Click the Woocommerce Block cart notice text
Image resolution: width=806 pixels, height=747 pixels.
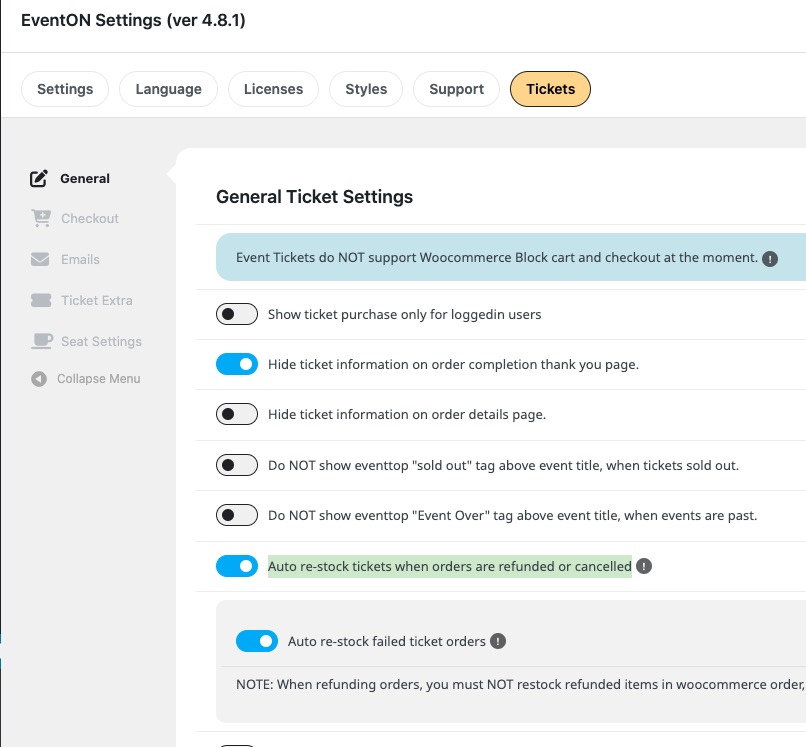497,258
